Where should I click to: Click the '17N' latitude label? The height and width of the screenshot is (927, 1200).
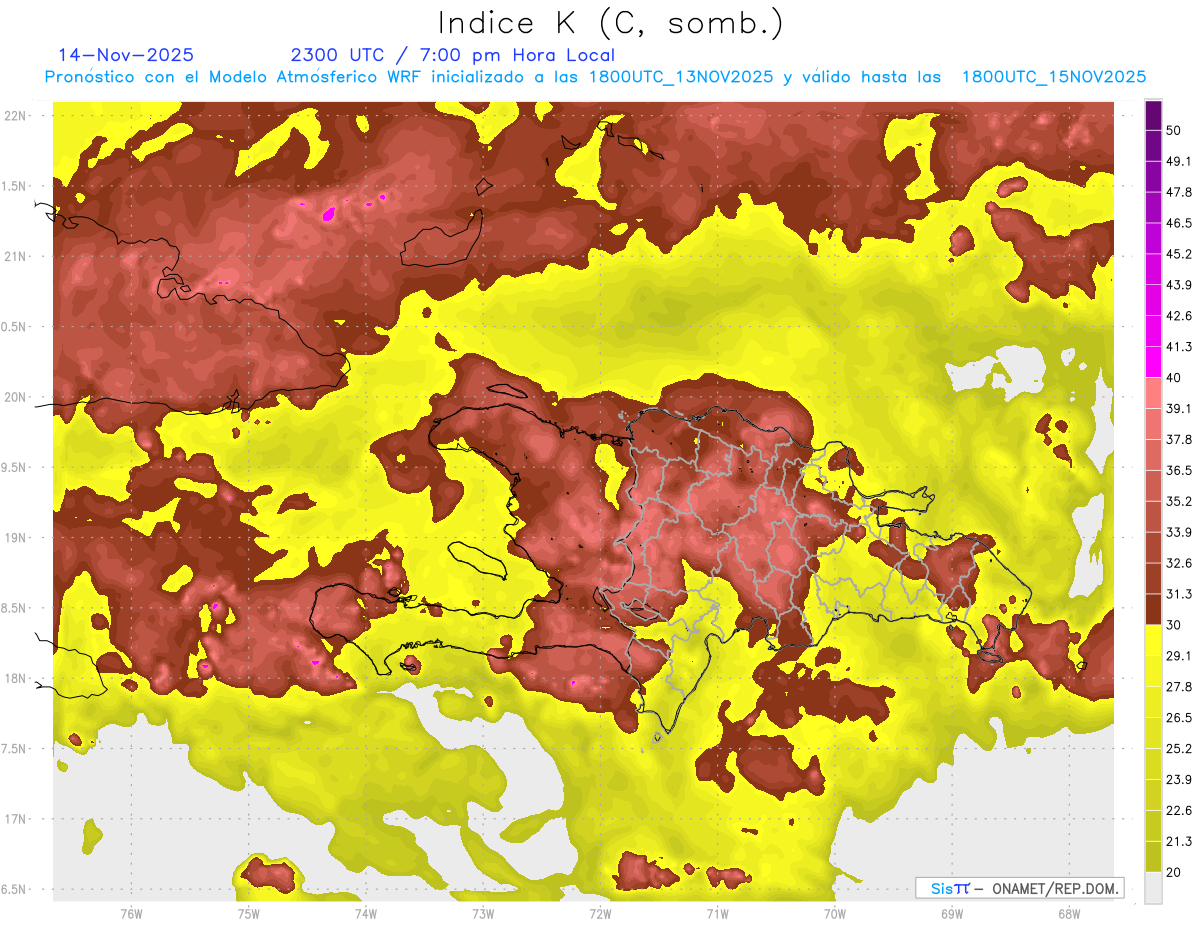coord(17,819)
